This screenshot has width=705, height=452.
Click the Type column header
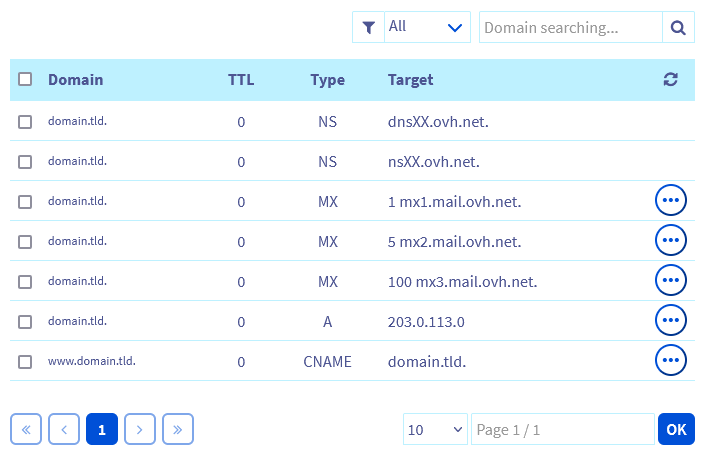pos(327,80)
